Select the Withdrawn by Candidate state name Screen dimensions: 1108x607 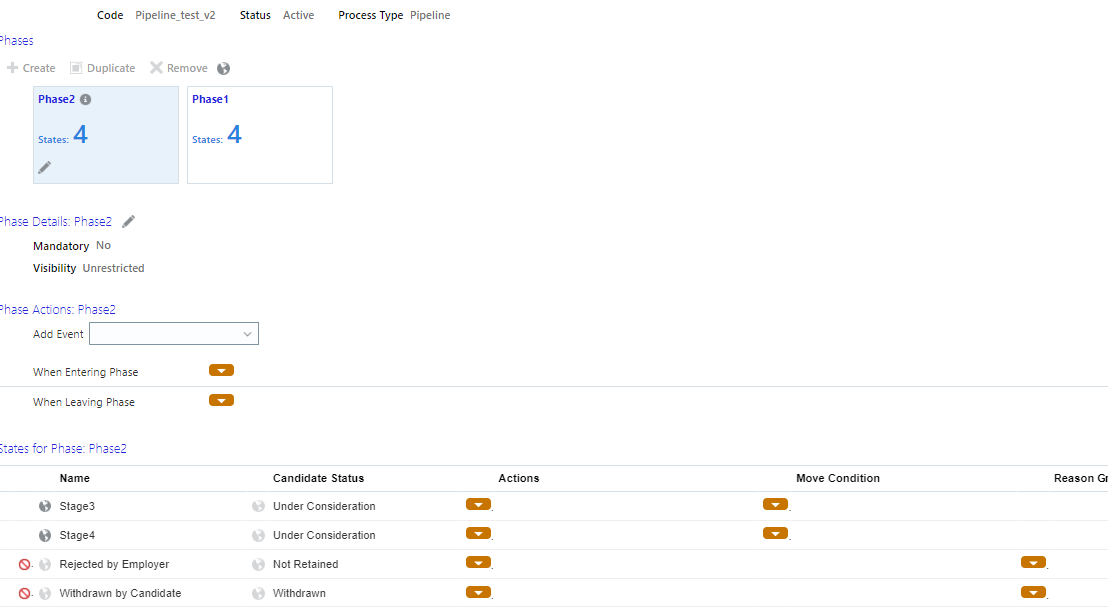(120, 593)
